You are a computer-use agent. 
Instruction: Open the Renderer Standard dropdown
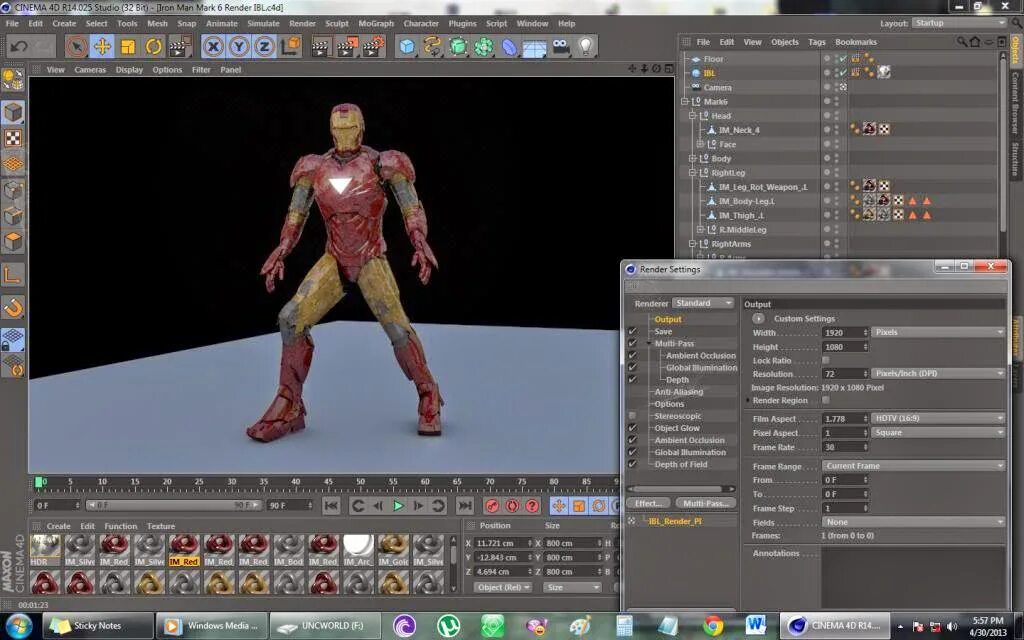703,303
